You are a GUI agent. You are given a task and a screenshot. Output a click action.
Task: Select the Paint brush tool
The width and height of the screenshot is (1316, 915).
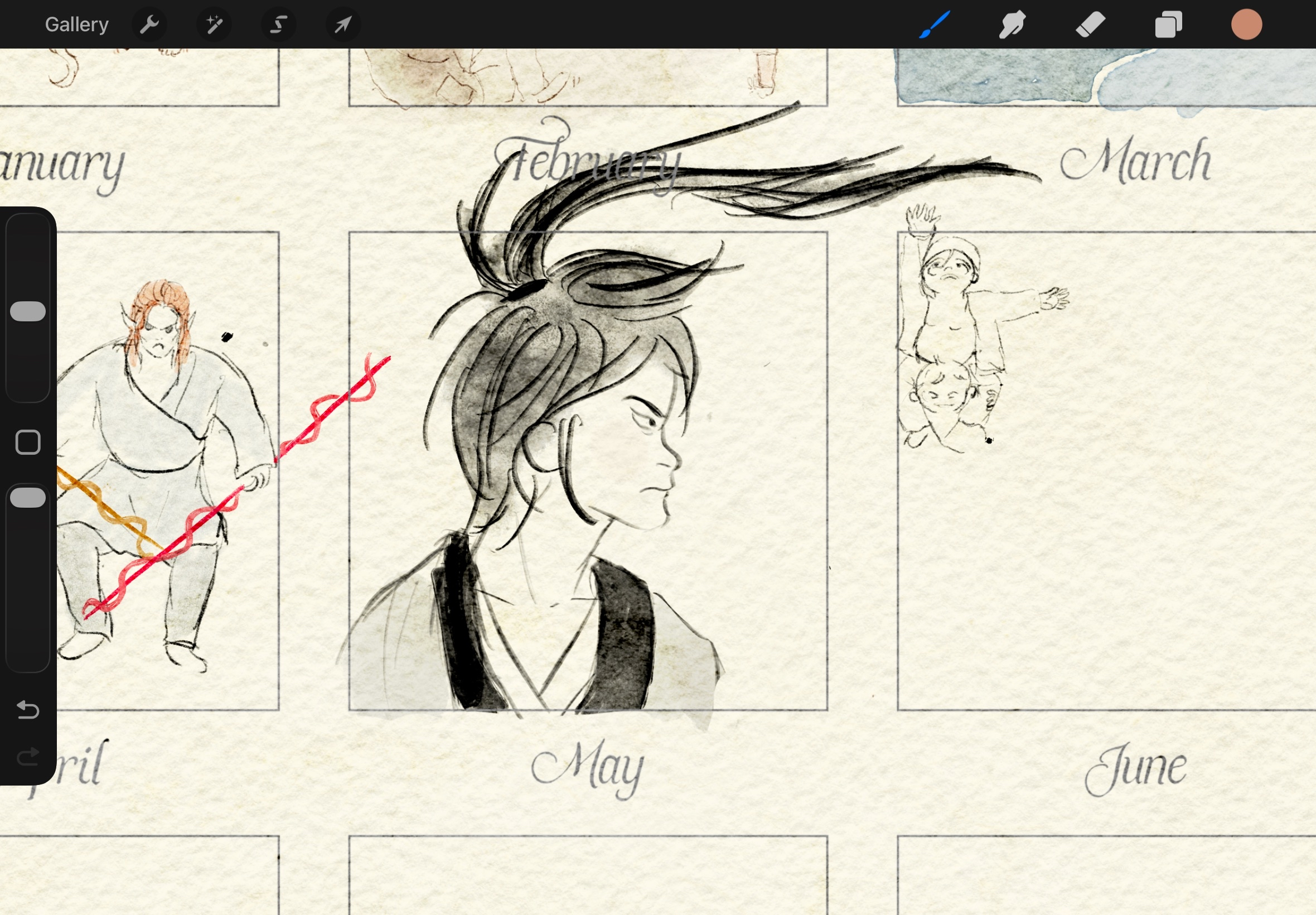(935, 25)
